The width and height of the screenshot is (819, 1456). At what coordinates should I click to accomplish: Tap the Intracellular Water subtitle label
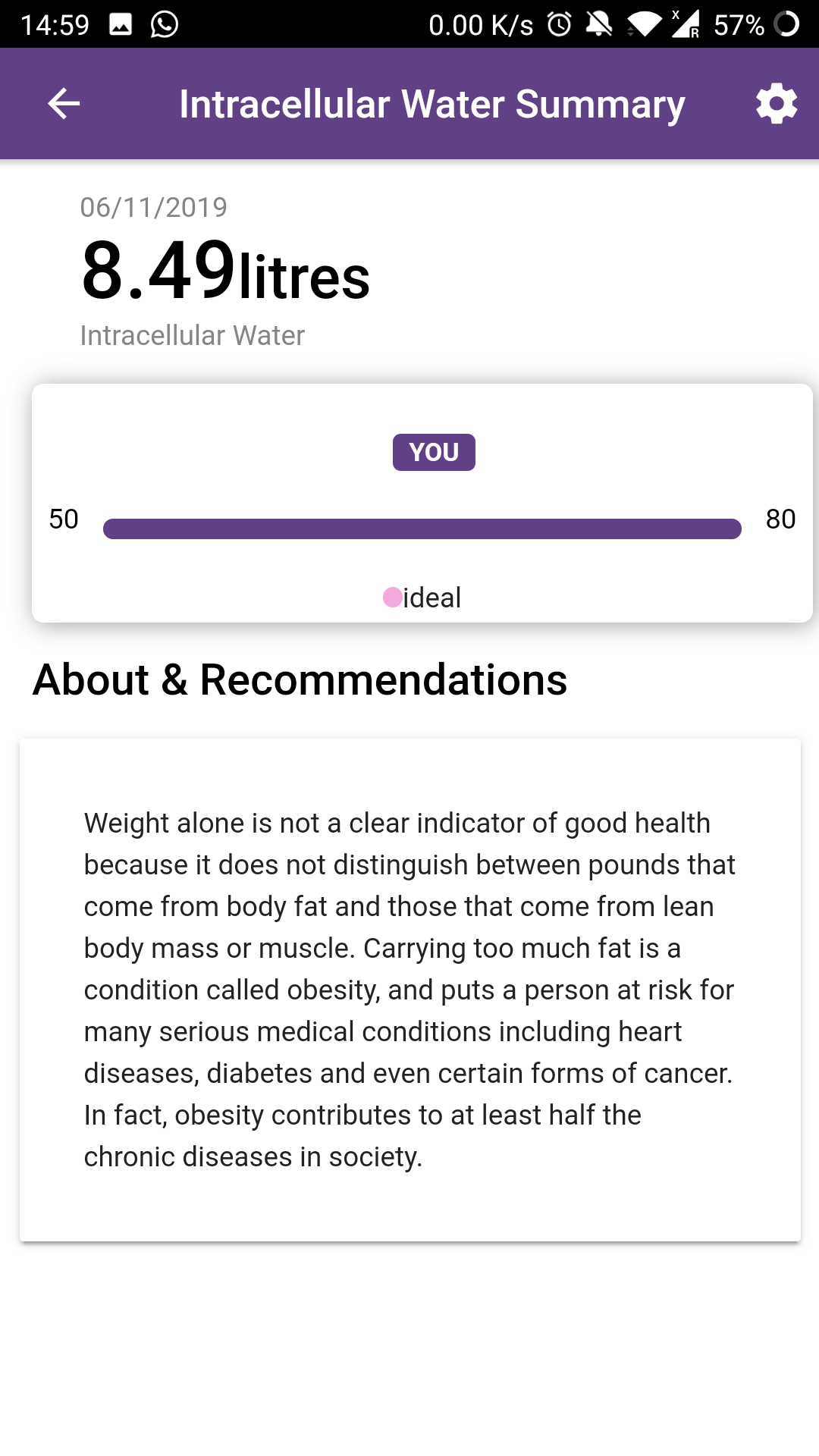(x=193, y=335)
